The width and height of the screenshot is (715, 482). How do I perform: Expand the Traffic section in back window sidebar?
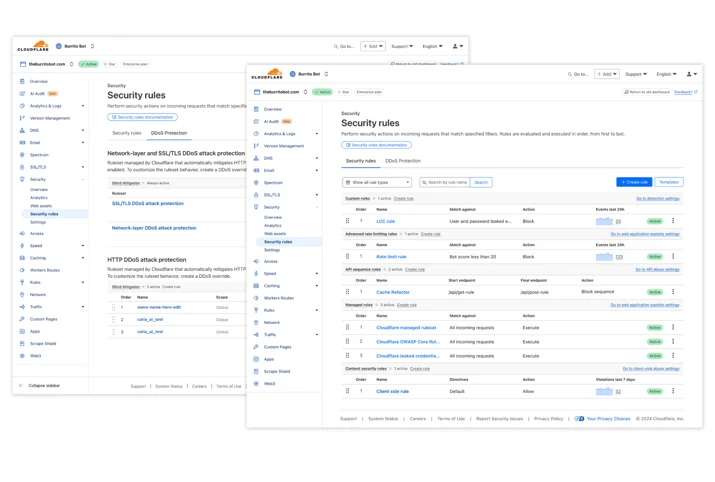pyautogui.click(x=83, y=307)
